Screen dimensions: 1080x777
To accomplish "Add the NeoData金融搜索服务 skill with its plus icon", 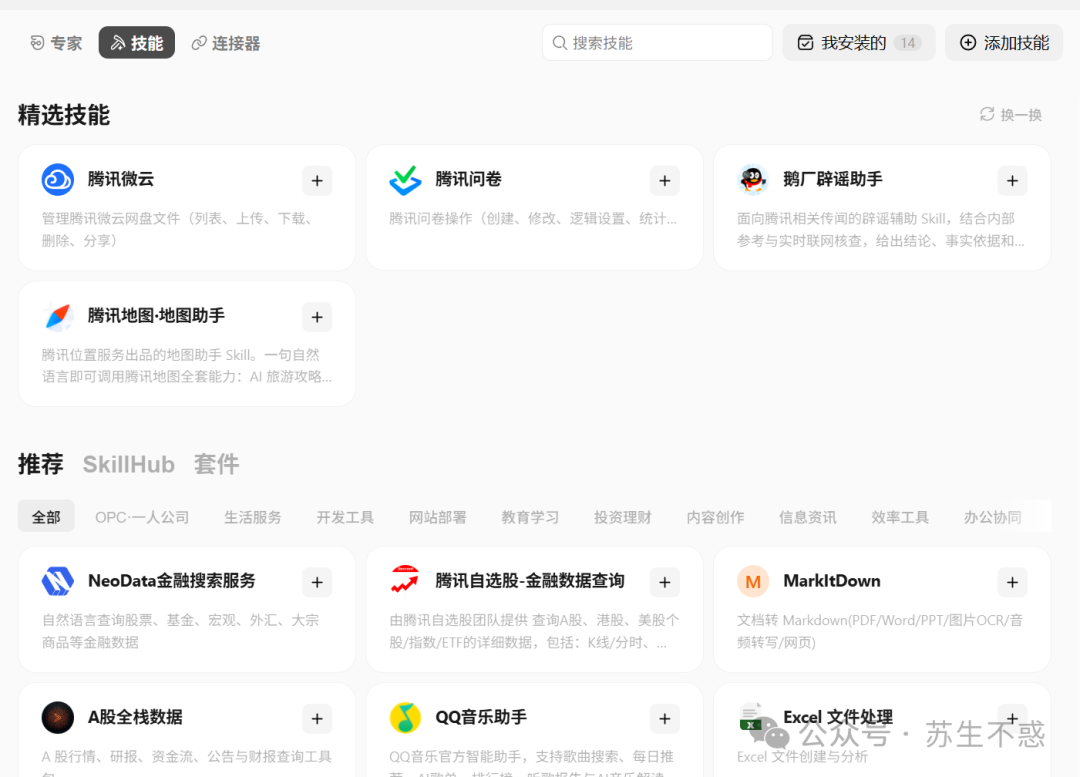I will (317, 582).
